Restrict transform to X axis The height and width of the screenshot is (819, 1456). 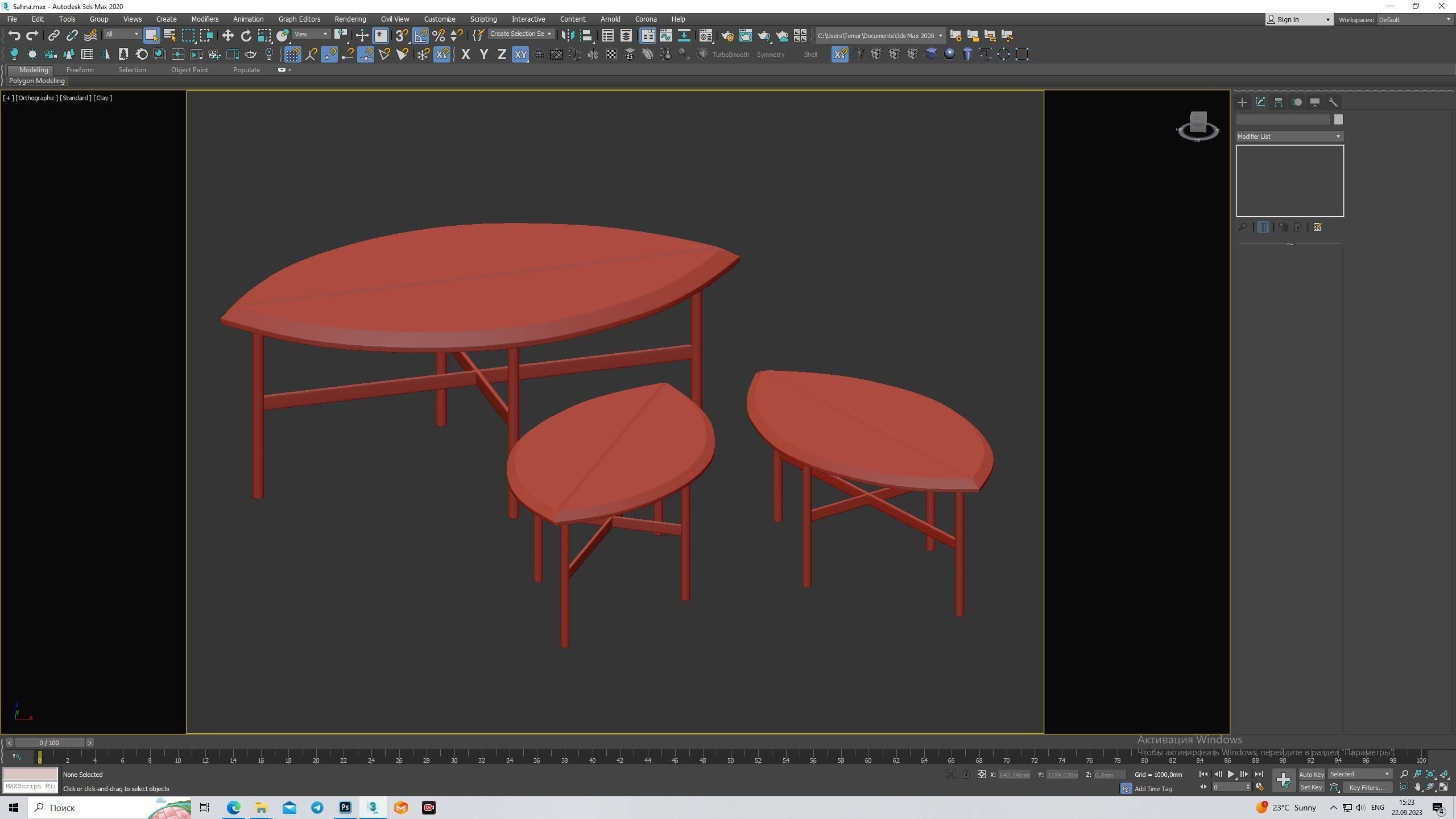465,54
